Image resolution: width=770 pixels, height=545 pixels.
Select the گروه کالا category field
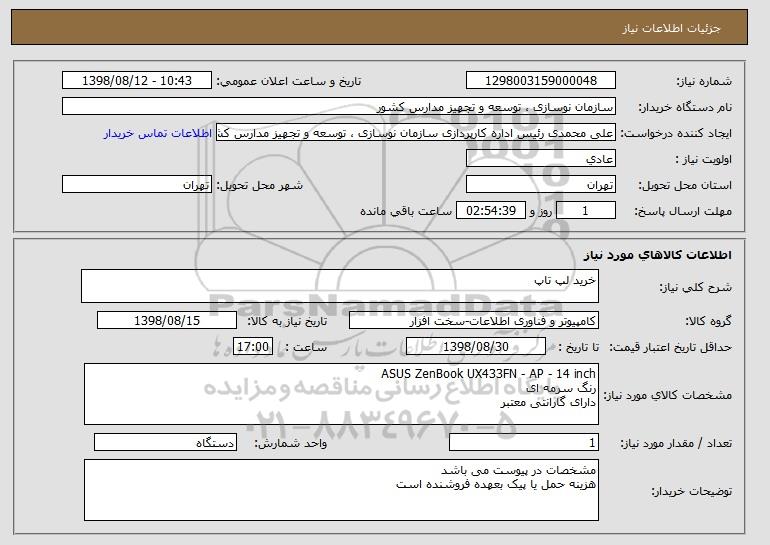tap(474, 321)
